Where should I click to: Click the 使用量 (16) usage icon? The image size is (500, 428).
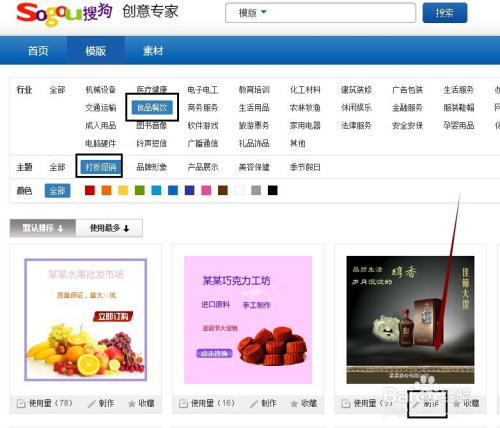[x=183, y=404]
